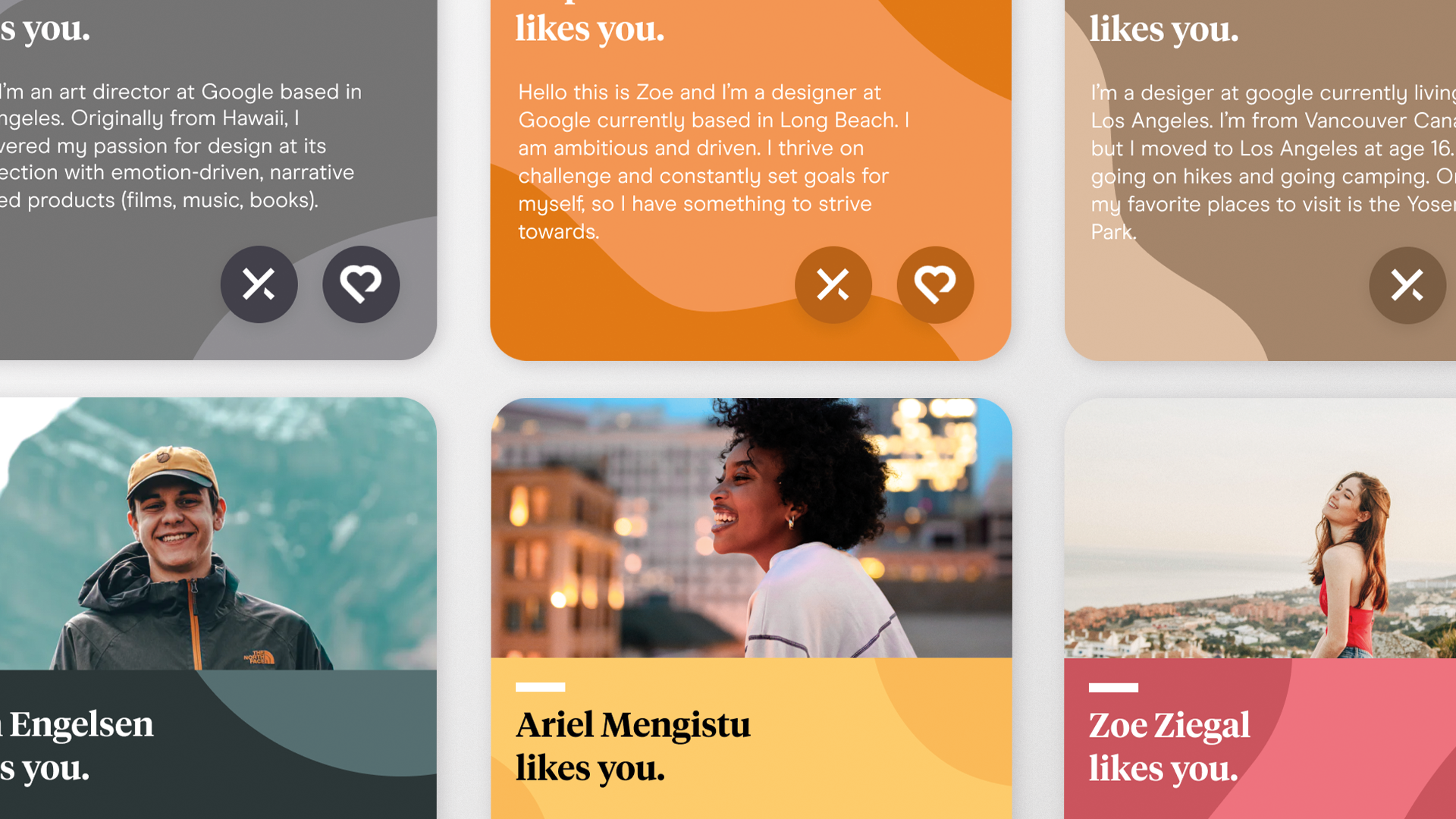Select 'Ariel Mengistu likes you.' heading
Screen dimensions: 1456x819
(633, 746)
